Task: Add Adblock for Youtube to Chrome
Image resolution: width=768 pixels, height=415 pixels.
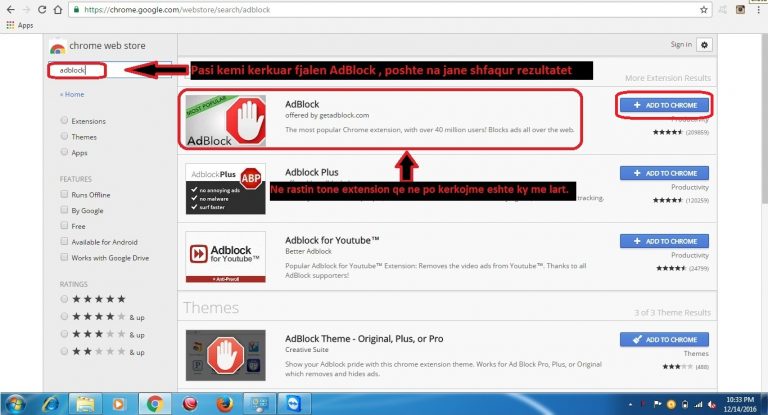Action: pyautogui.click(x=664, y=241)
